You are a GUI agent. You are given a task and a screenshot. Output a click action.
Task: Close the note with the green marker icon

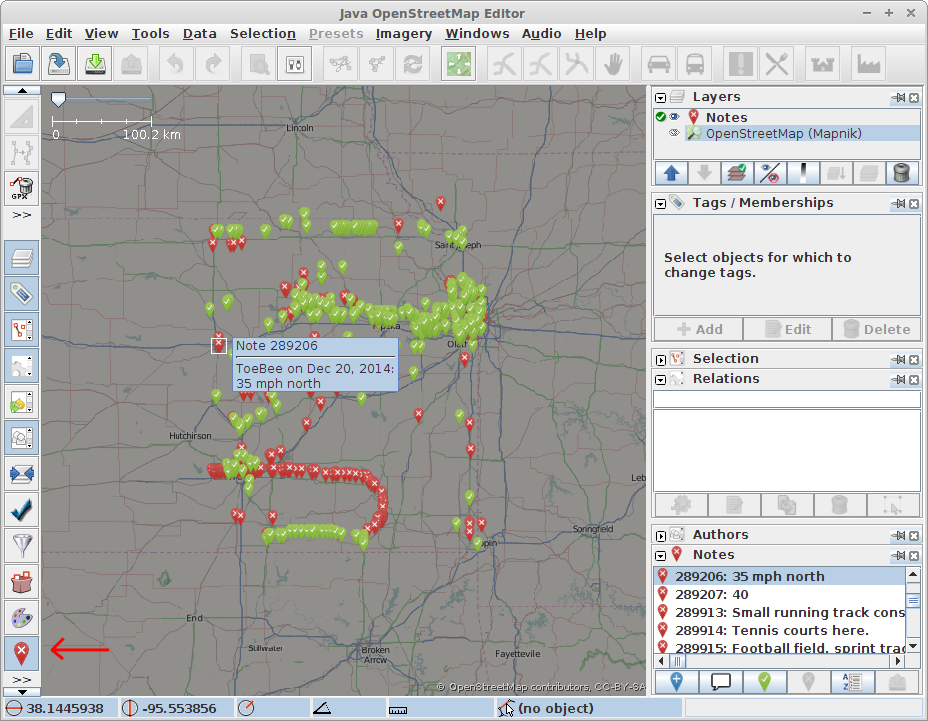click(x=765, y=681)
